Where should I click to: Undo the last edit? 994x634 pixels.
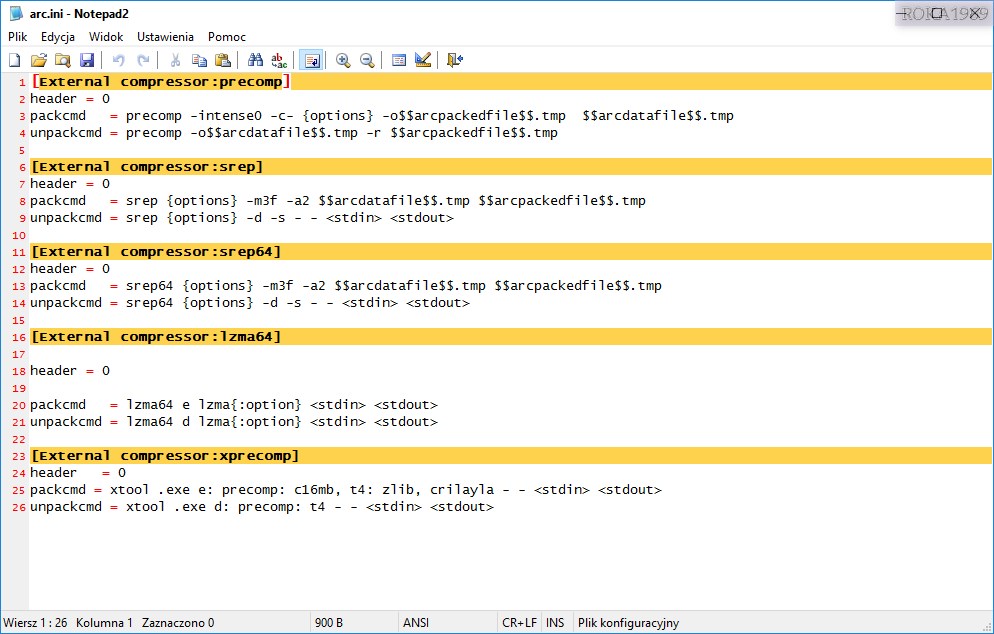pyautogui.click(x=117, y=60)
